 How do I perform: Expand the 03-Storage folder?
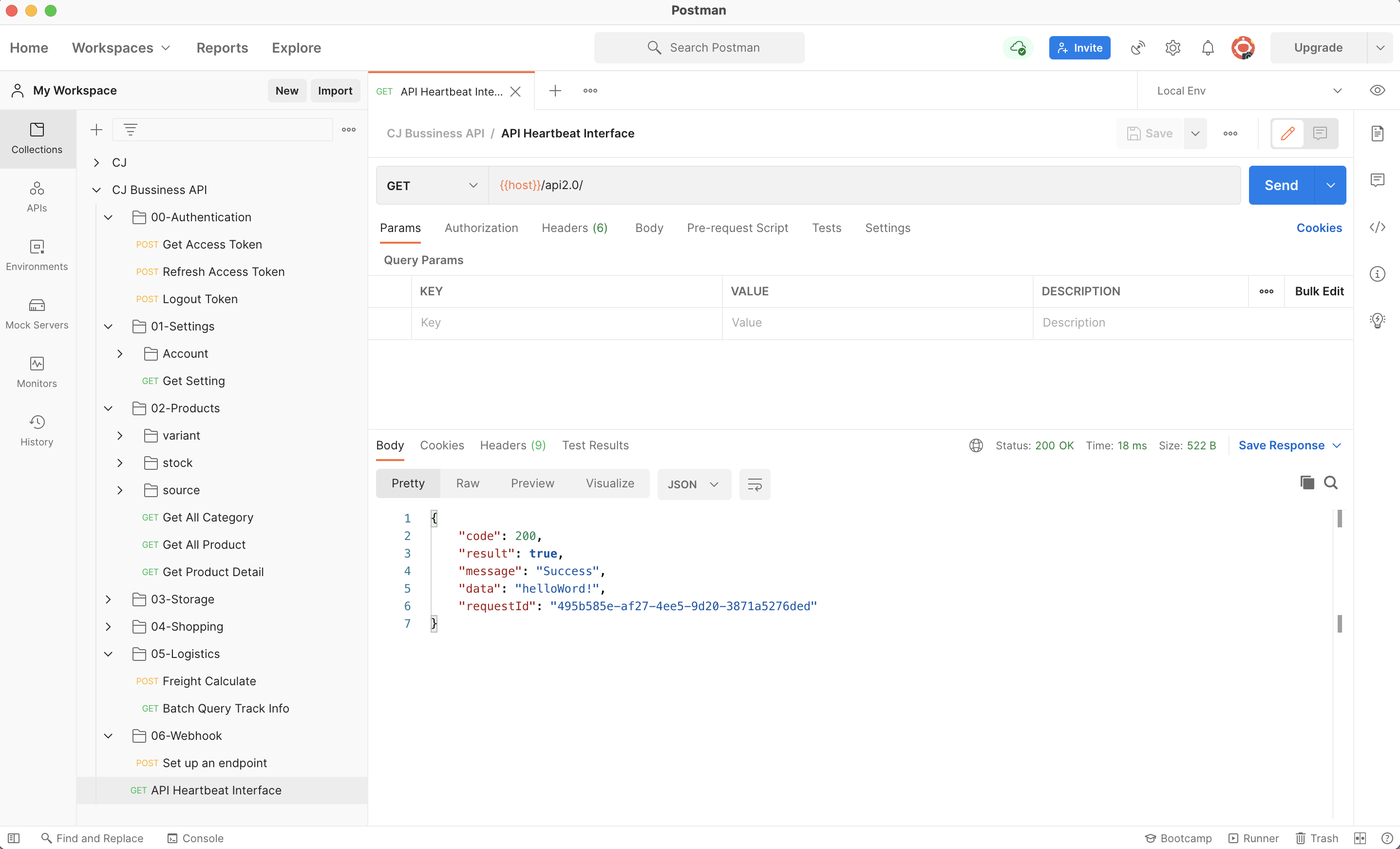(x=108, y=599)
